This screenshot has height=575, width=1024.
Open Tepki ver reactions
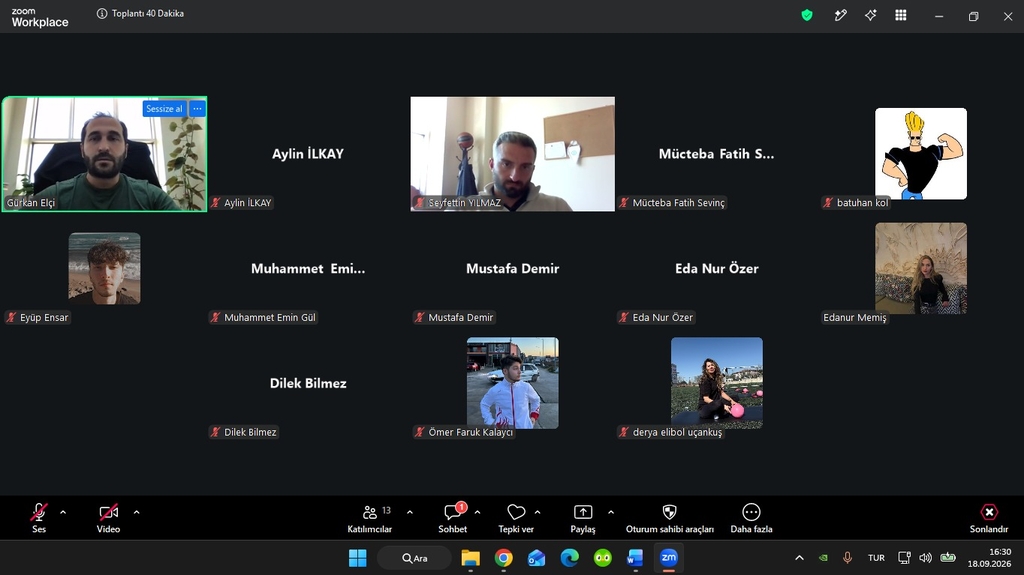516,519
